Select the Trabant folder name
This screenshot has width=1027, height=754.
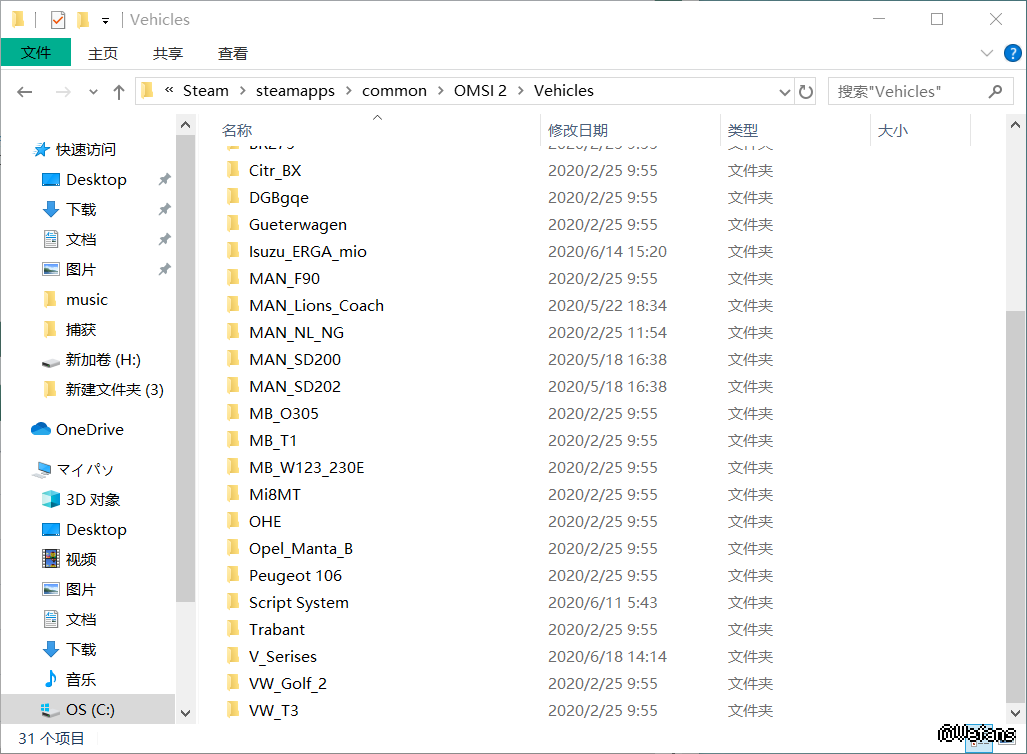point(277,630)
